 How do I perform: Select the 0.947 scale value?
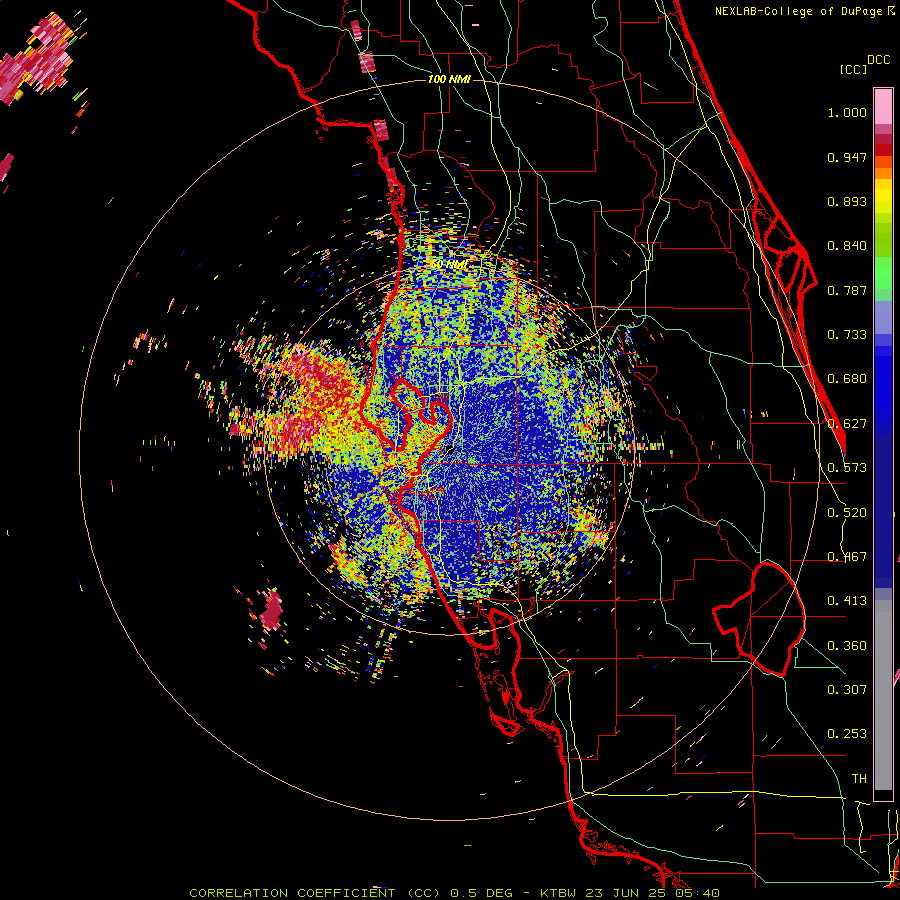(x=847, y=157)
